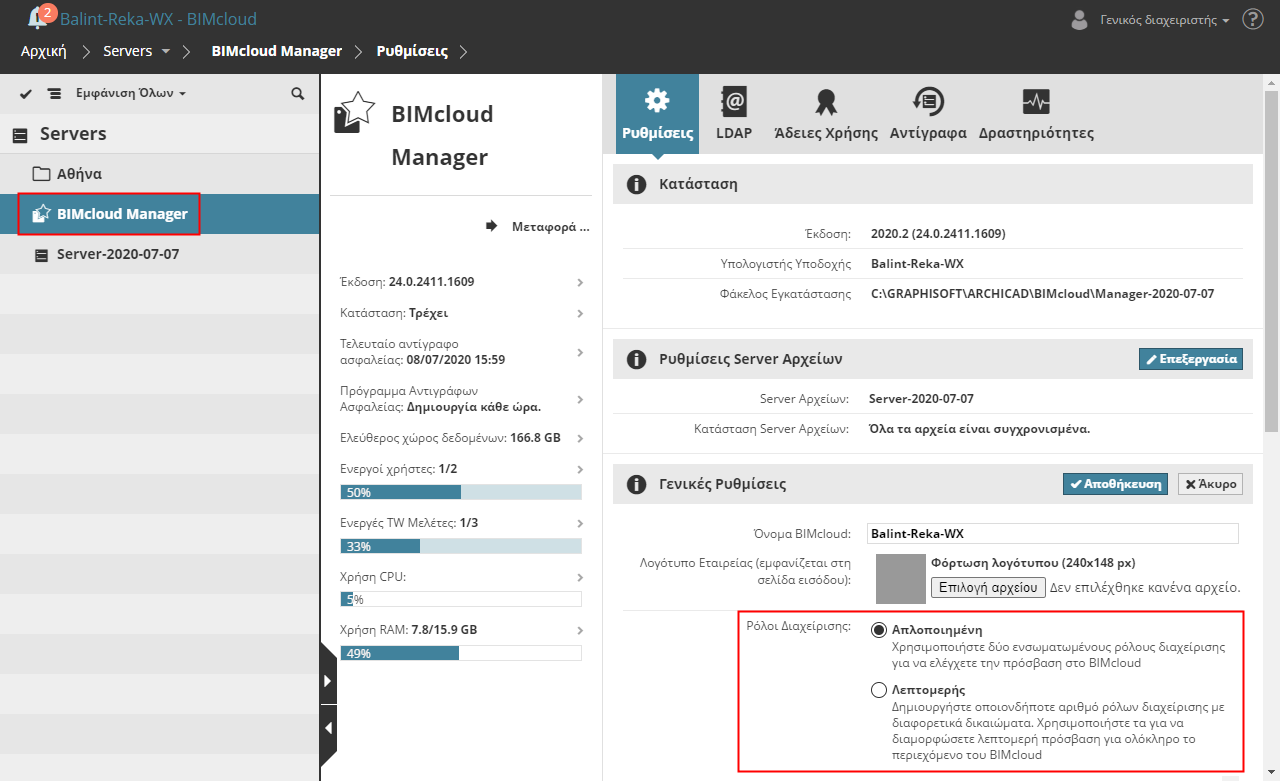Image resolution: width=1280 pixels, height=781 pixels.
Task: Switch to the Άδειες Χρήσης tab
Action: (x=826, y=114)
